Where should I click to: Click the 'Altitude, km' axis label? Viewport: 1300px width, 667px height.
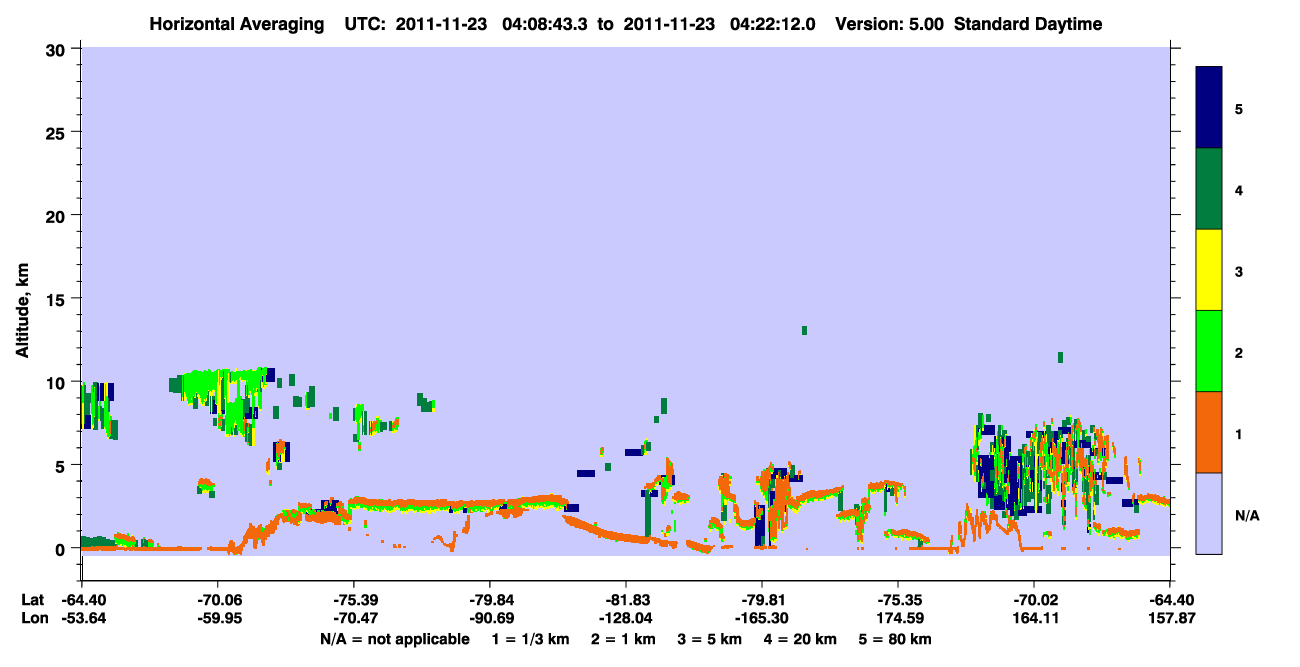coord(22,313)
